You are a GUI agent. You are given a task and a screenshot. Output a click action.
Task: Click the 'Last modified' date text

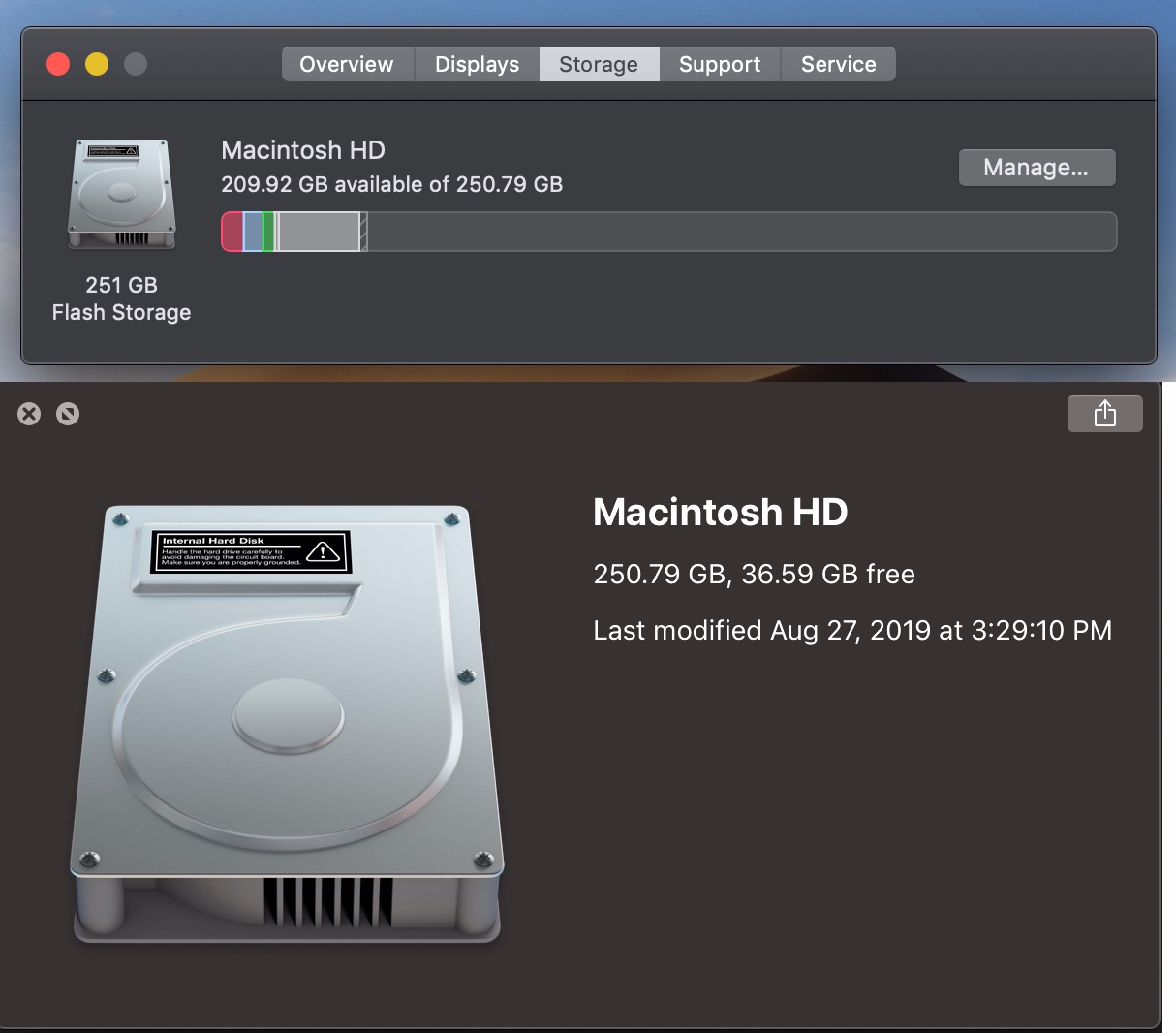851,630
